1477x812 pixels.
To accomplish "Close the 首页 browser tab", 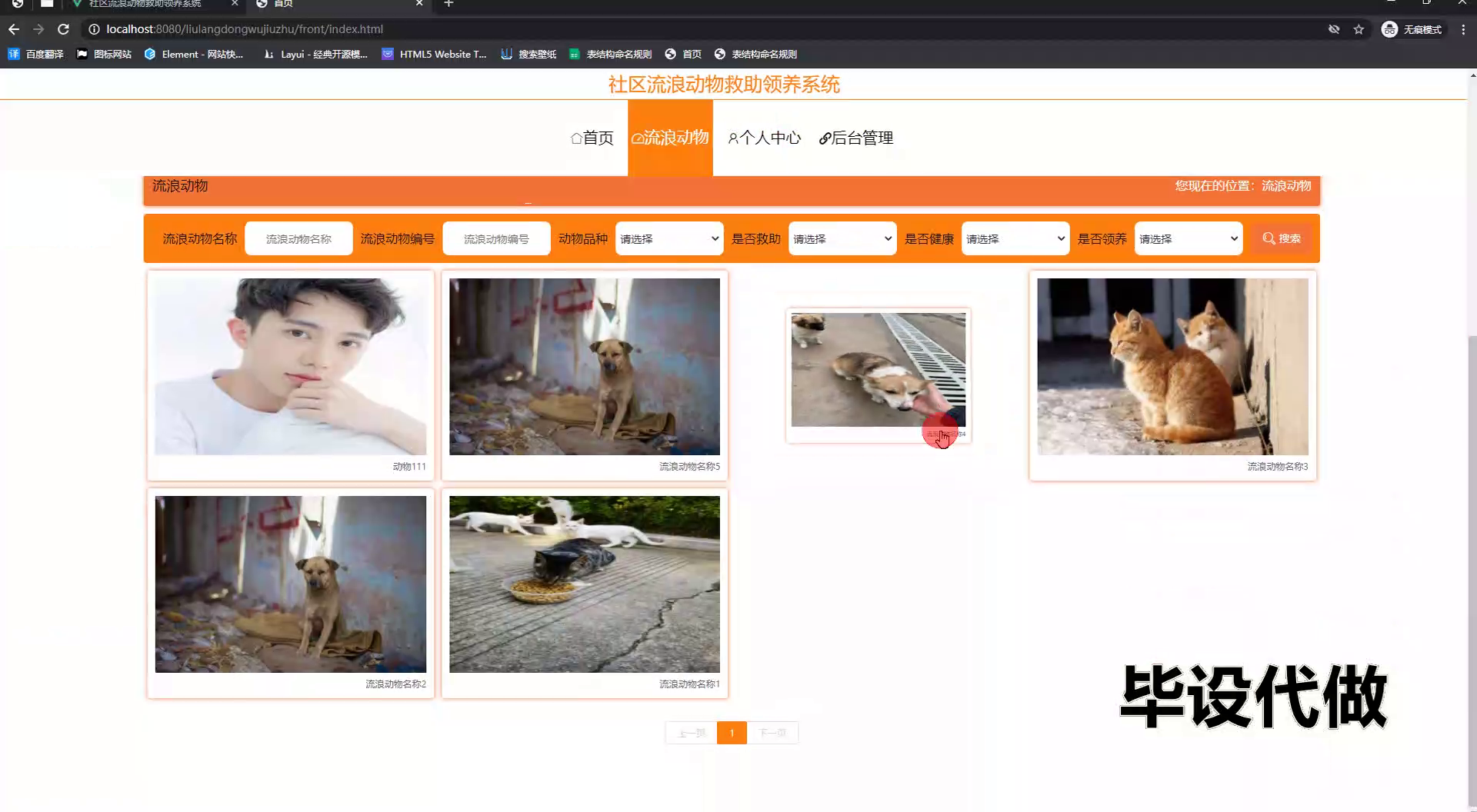I will pos(419,4).
